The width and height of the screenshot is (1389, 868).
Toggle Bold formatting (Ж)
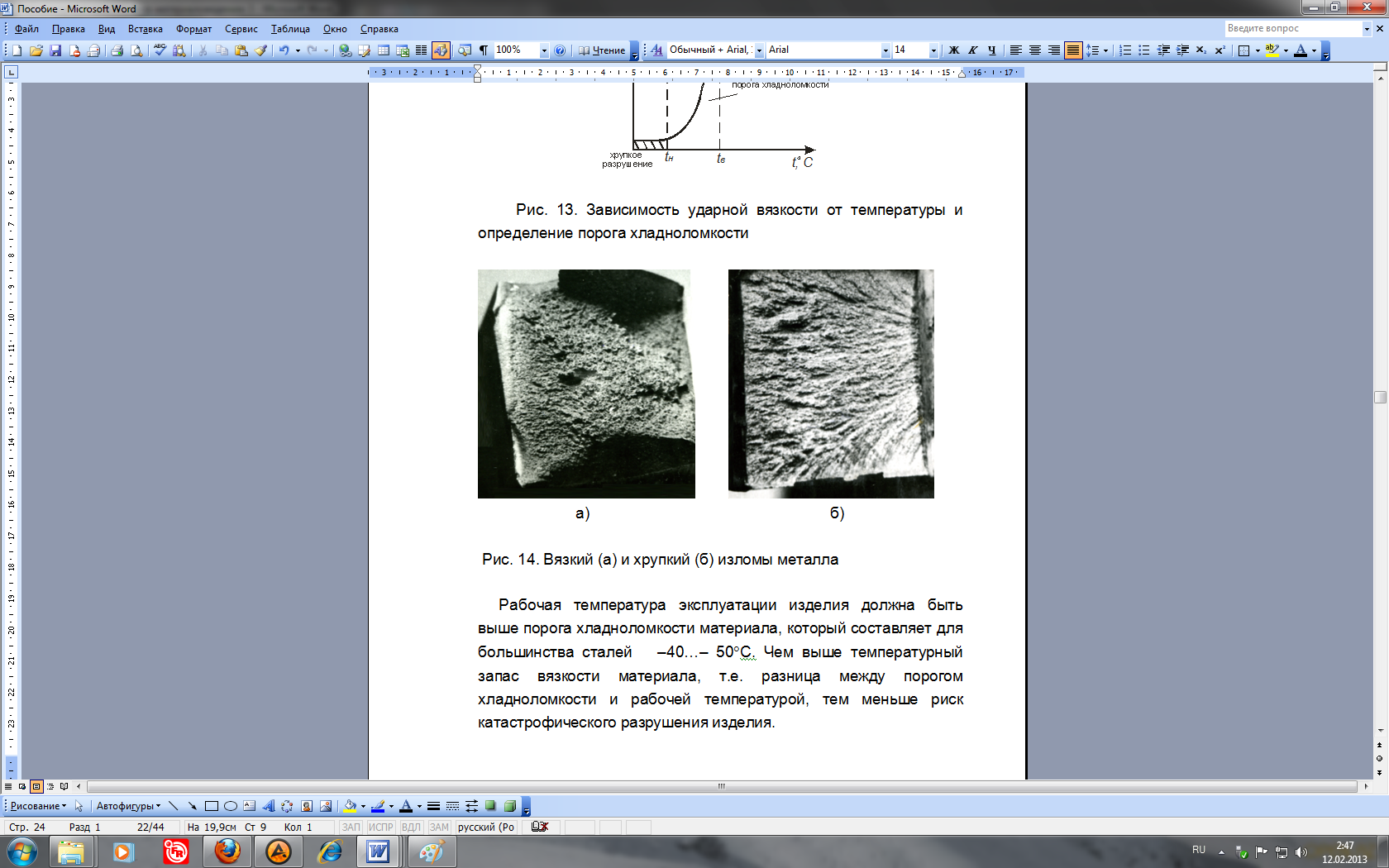pyautogui.click(x=953, y=50)
